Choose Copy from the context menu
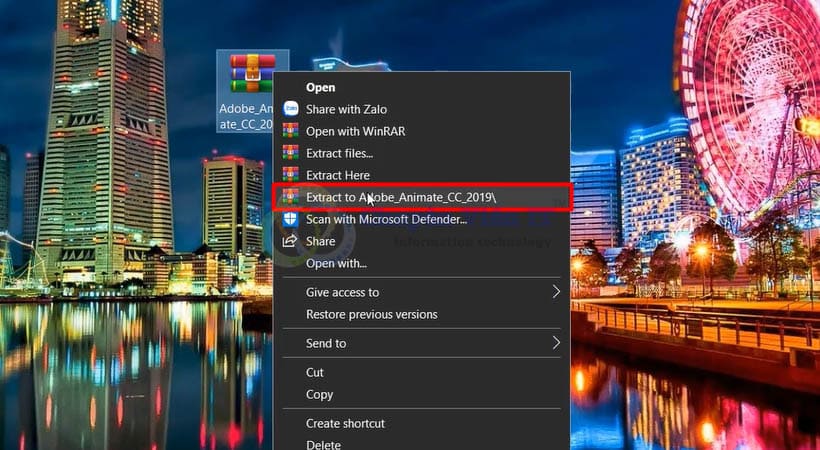Screen dimensions: 820x450 [x=319, y=395]
